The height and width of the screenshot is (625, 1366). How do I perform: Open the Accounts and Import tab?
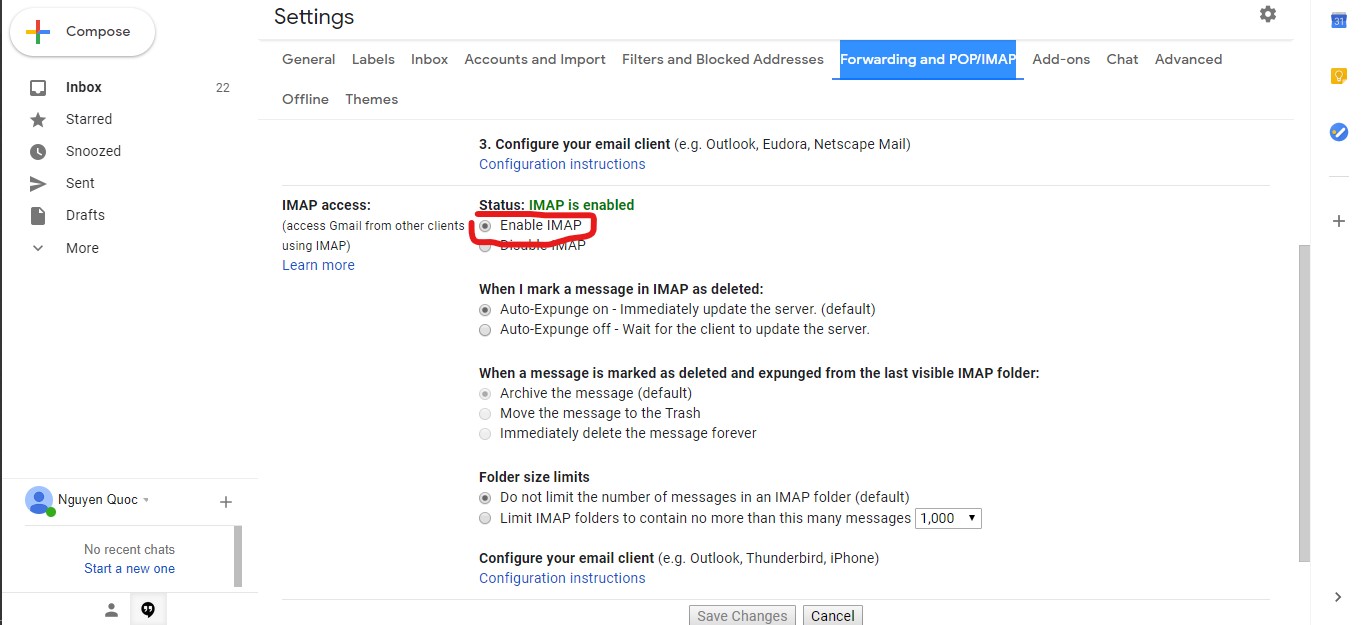[x=535, y=59]
